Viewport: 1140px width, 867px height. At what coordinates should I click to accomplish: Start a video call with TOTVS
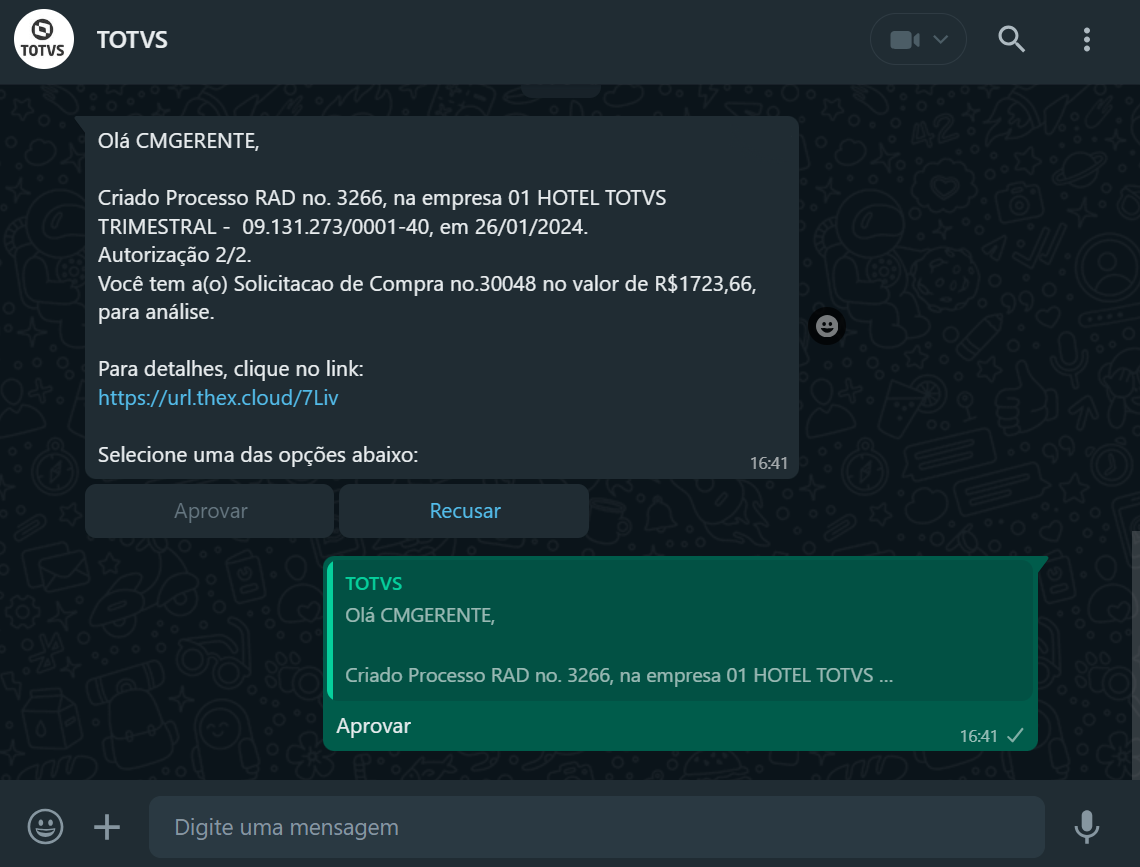click(904, 39)
